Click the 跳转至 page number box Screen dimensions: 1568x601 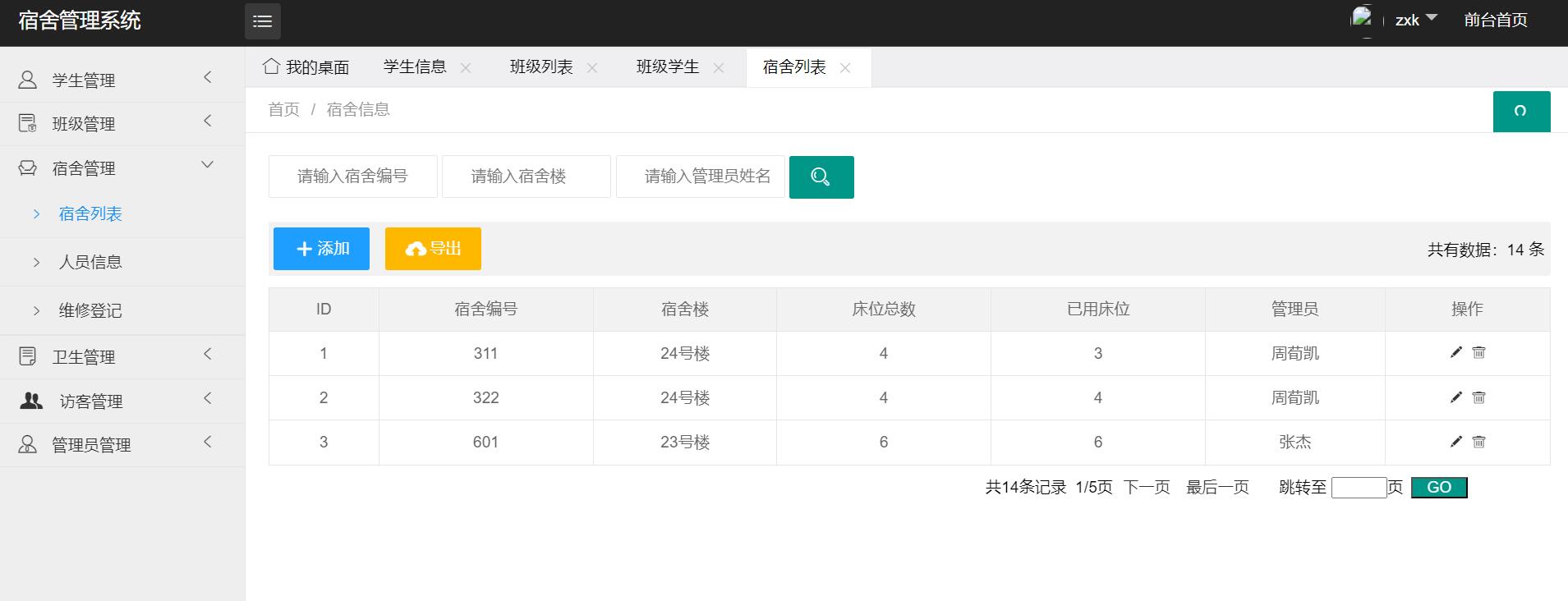[1359, 488]
